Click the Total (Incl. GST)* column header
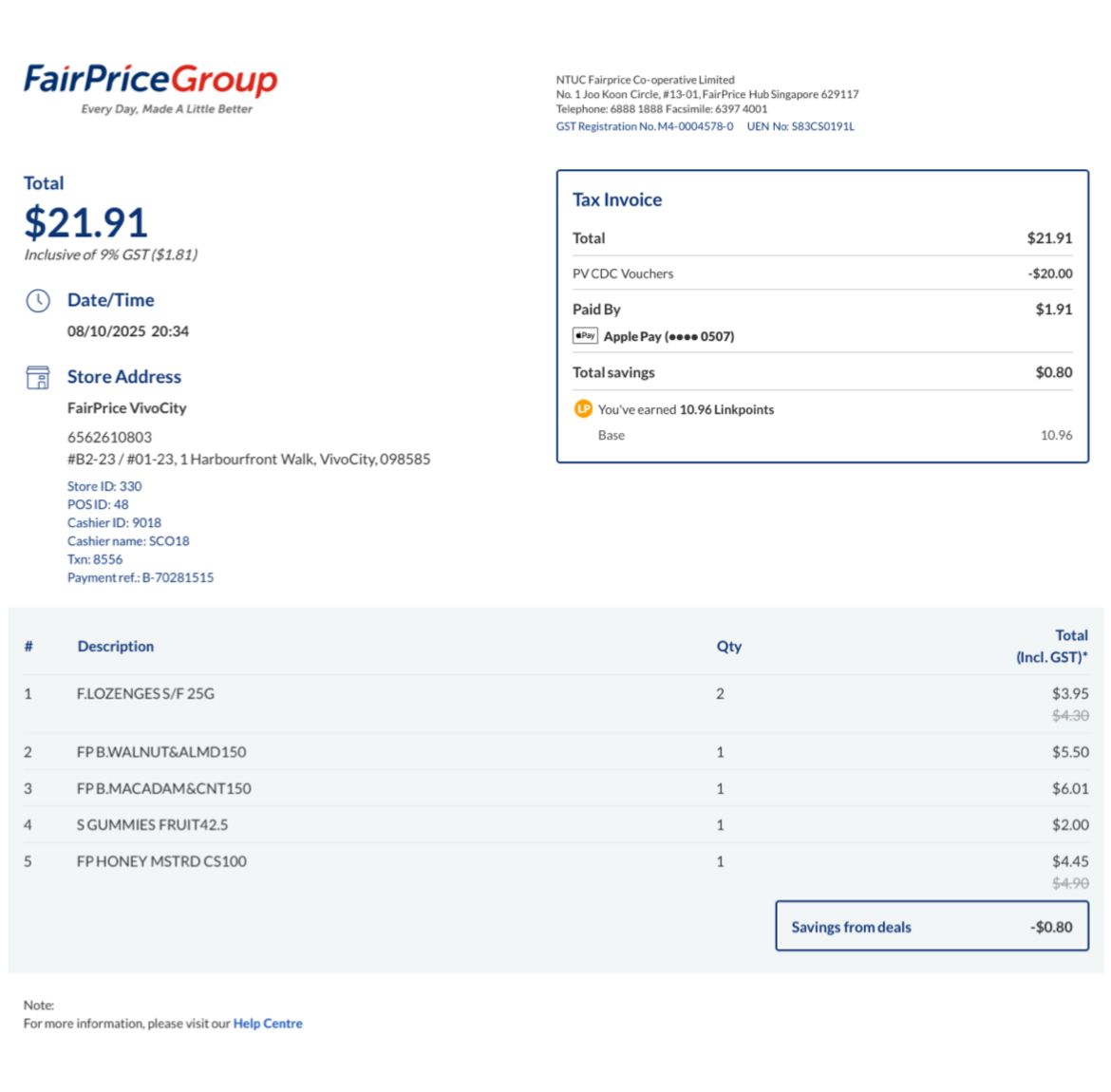The image size is (1111, 1092). pos(1052,647)
